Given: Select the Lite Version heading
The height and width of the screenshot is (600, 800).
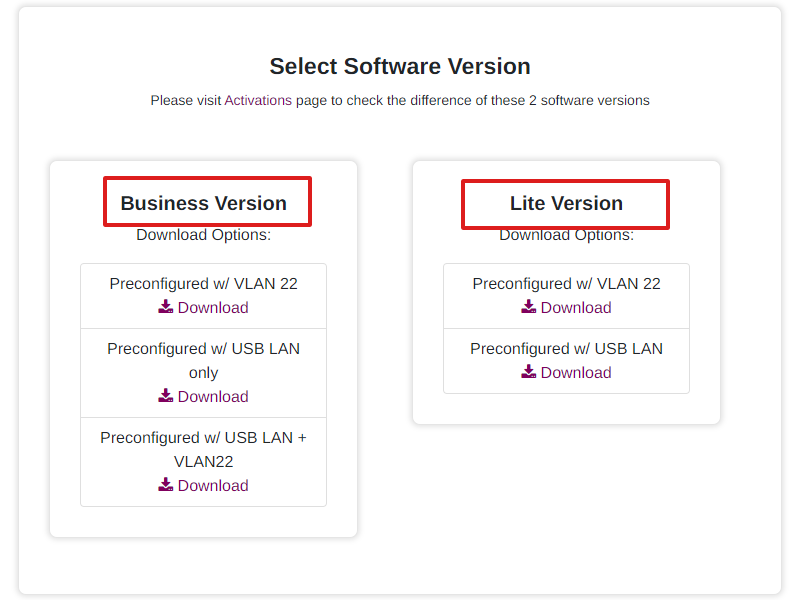Looking at the screenshot, I should click(566, 203).
